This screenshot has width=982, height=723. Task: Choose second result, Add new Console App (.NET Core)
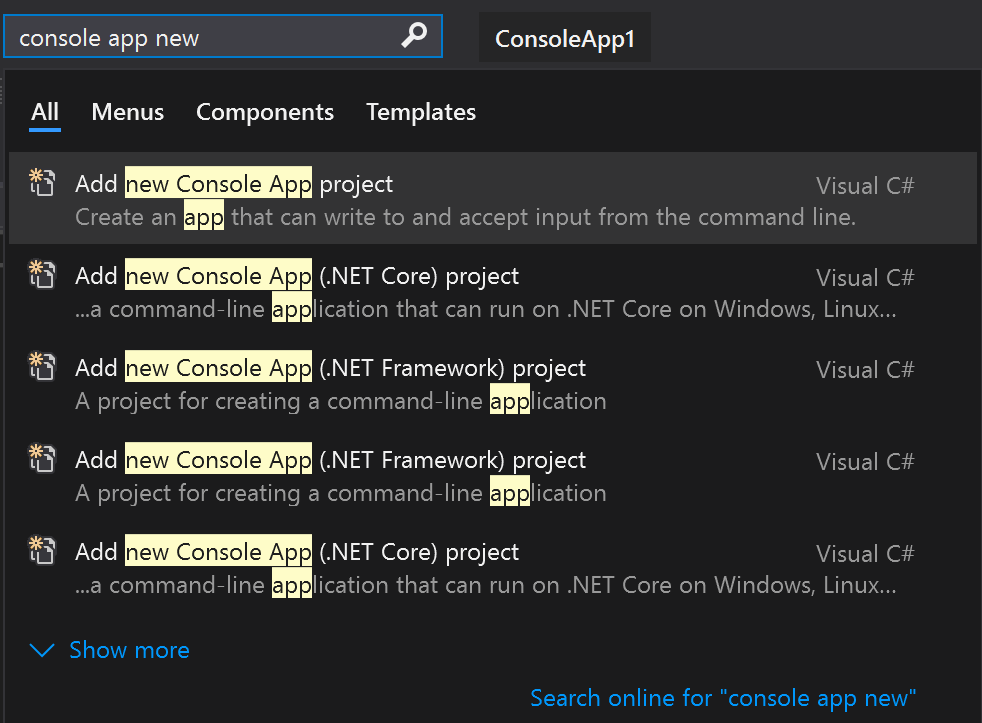pyautogui.click(x=492, y=290)
